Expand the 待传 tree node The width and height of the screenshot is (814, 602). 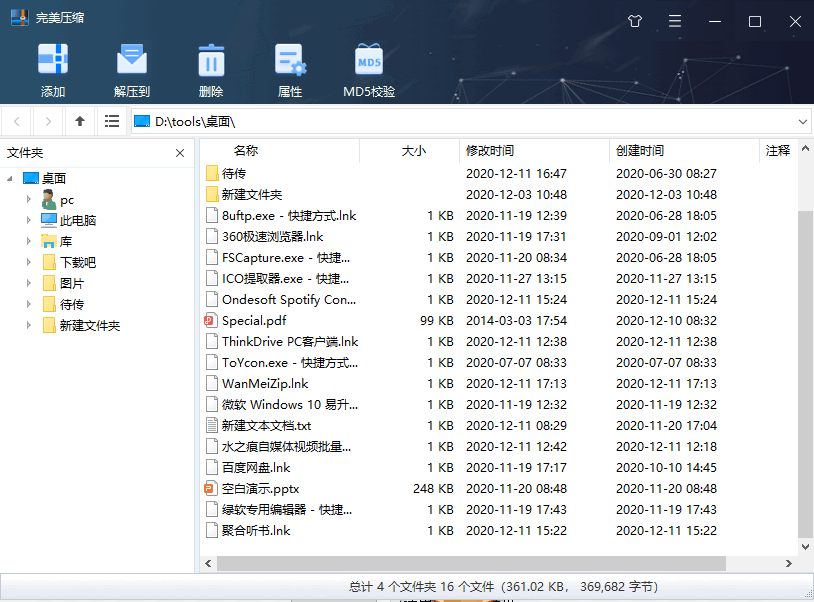(x=29, y=305)
